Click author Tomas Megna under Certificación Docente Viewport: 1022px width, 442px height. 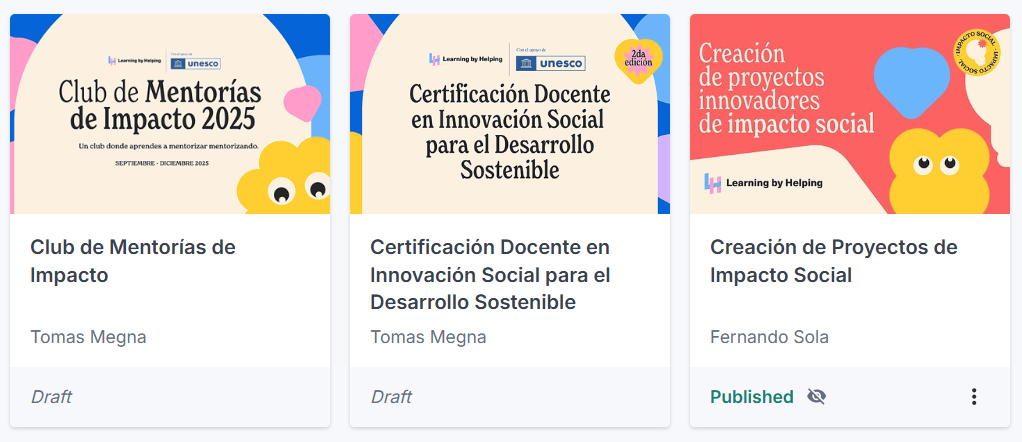pos(429,337)
